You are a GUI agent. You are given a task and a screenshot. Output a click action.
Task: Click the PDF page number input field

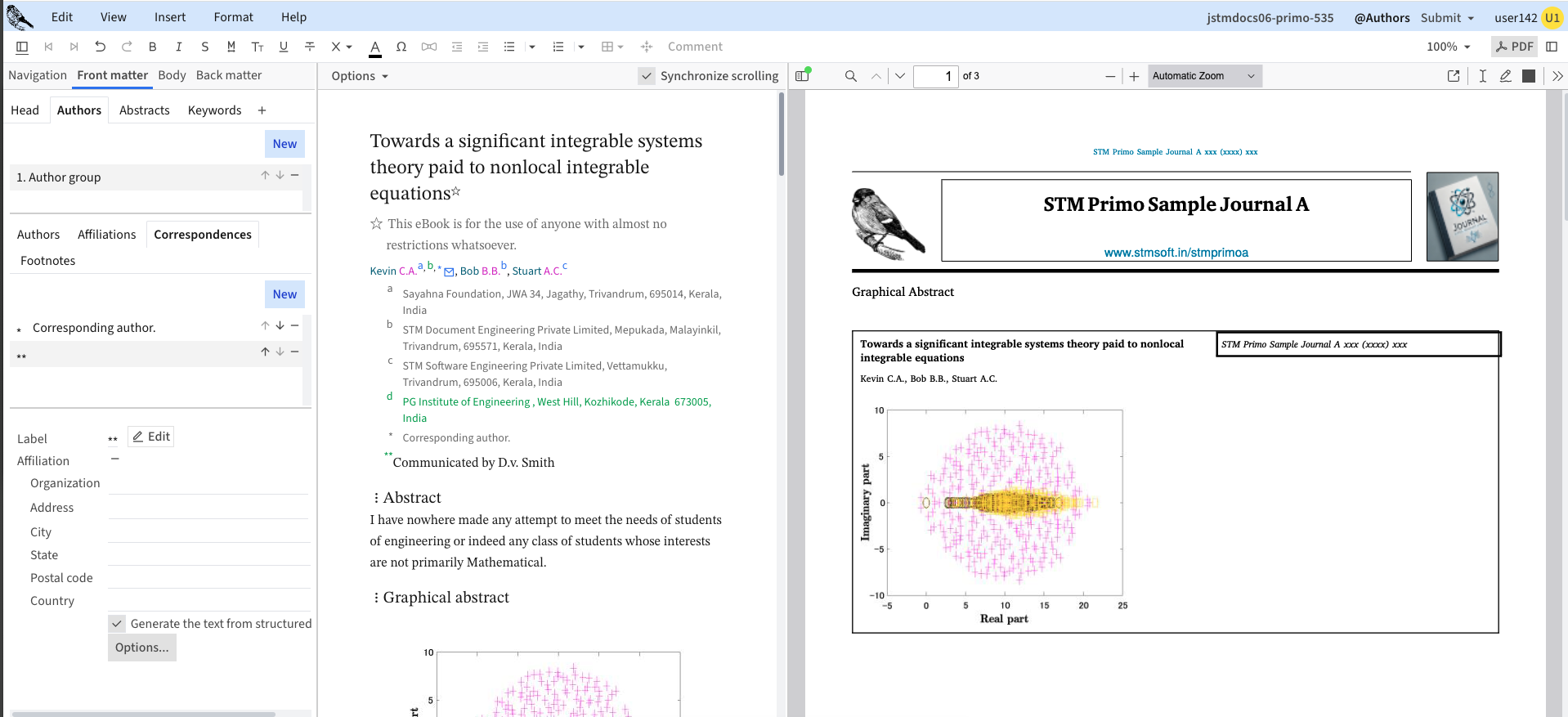click(935, 76)
